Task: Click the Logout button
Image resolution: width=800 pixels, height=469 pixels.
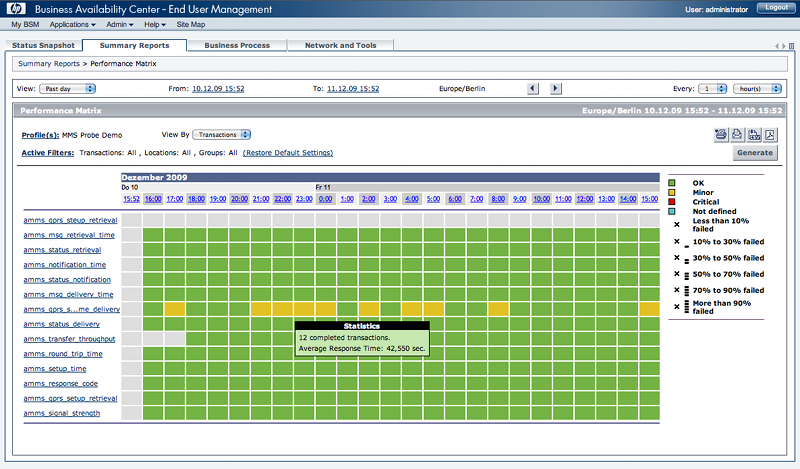Action: 777,8
